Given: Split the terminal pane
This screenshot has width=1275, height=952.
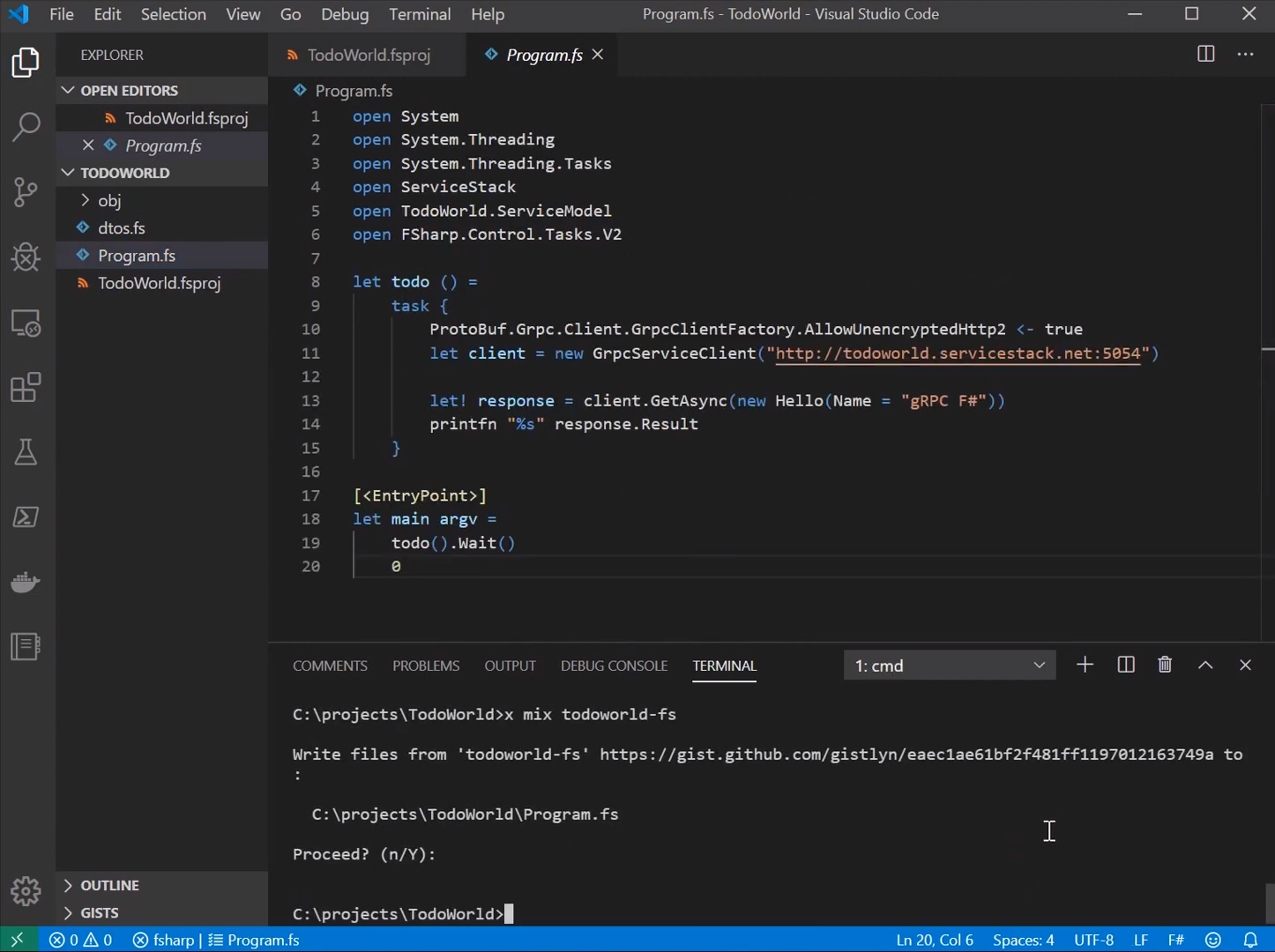Looking at the screenshot, I should pyautogui.click(x=1126, y=665).
